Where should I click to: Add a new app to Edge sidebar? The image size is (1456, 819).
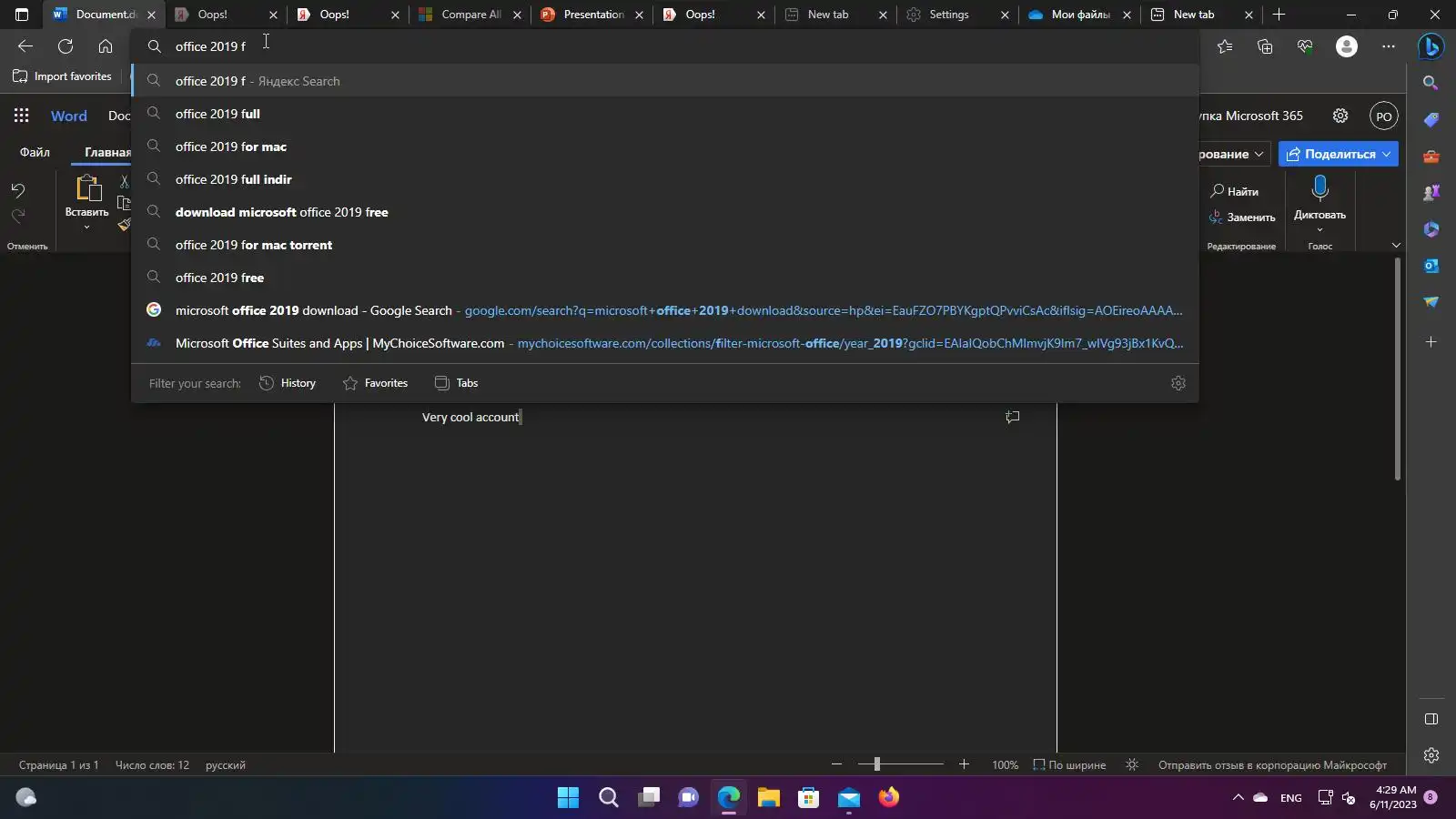[1431, 342]
